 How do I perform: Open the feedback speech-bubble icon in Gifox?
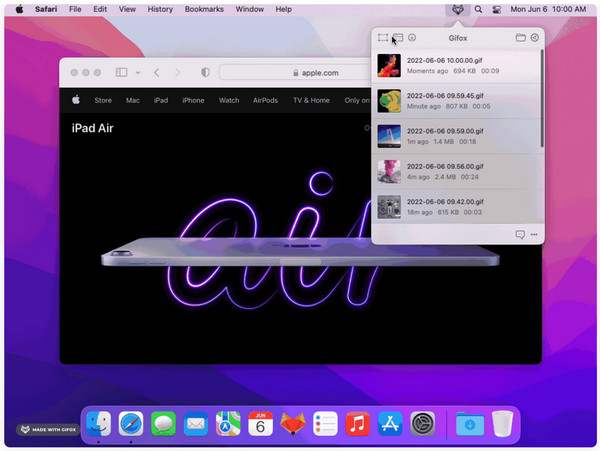point(520,234)
